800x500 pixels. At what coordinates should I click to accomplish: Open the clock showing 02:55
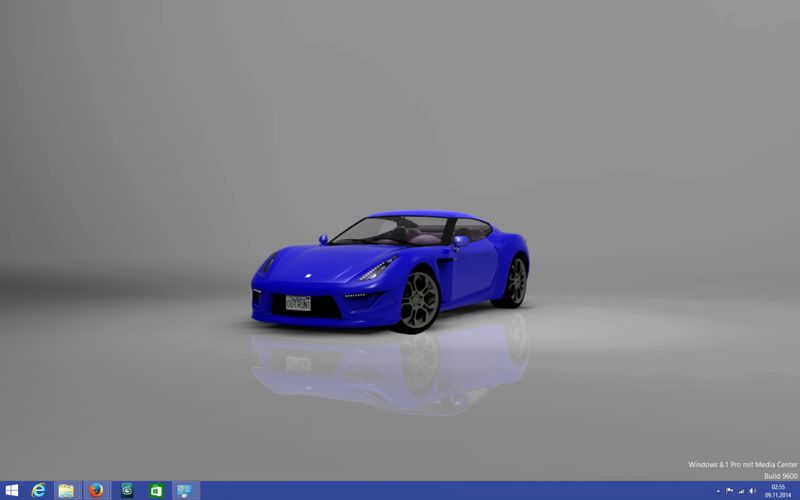tap(778, 487)
